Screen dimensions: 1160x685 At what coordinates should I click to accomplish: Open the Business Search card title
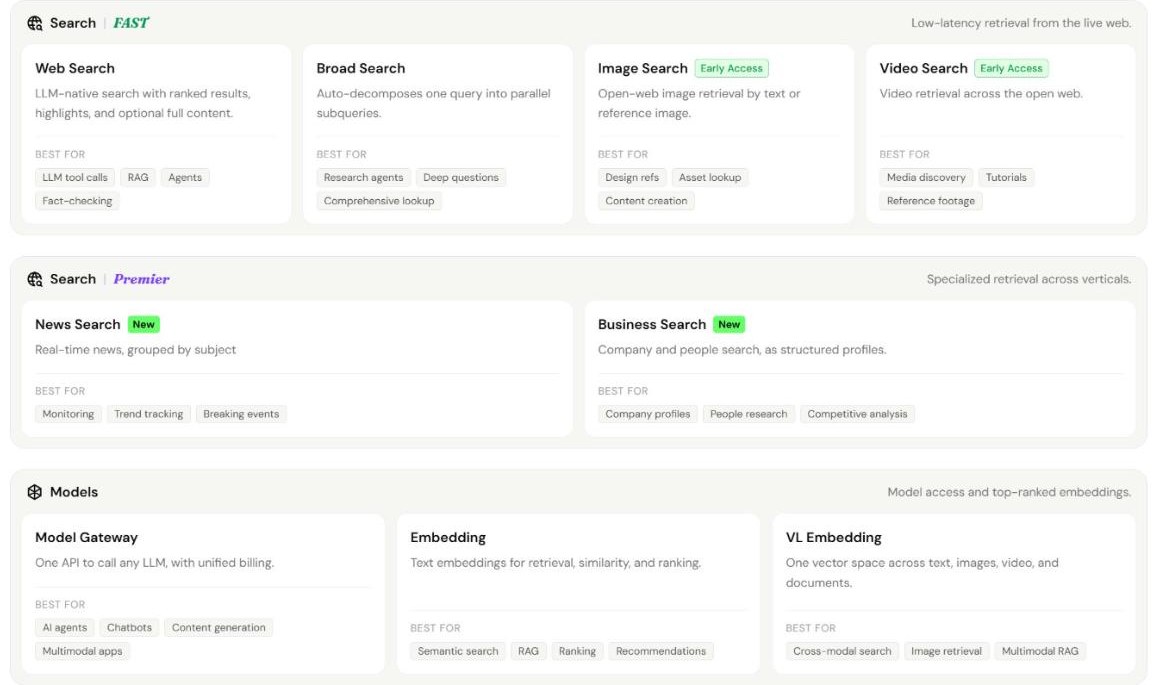click(652, 324)
